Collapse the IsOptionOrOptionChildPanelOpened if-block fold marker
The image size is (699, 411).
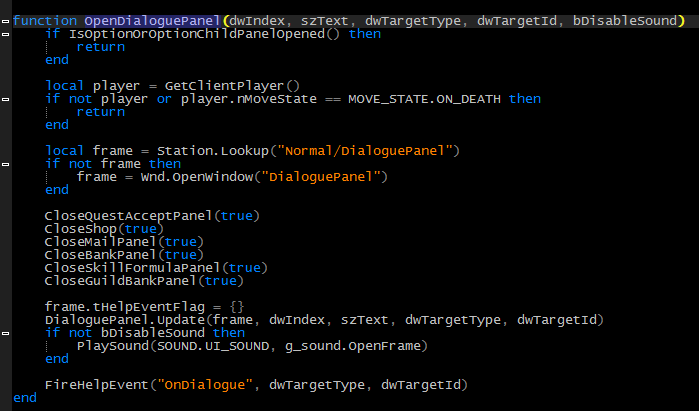click(5, 34)
